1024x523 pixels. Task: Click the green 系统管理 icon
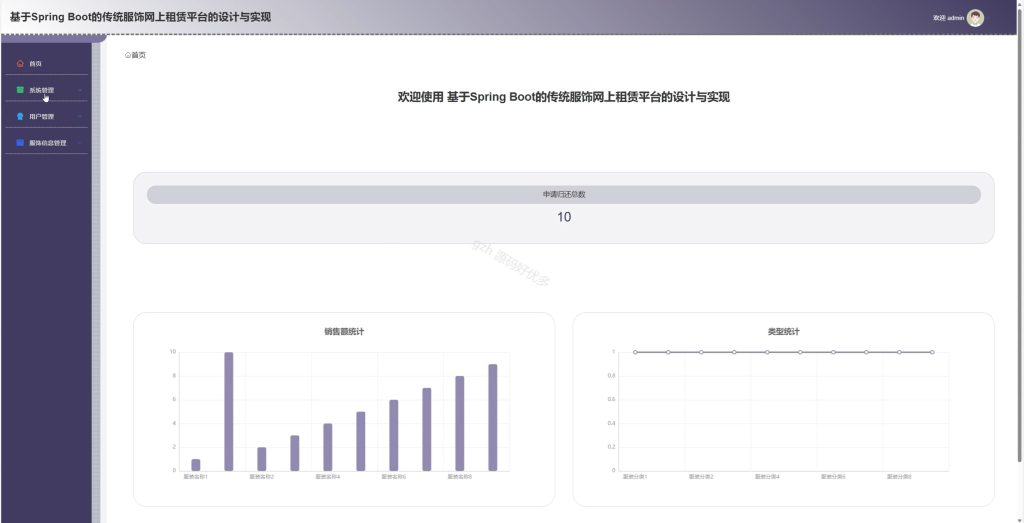click(20, 90)
